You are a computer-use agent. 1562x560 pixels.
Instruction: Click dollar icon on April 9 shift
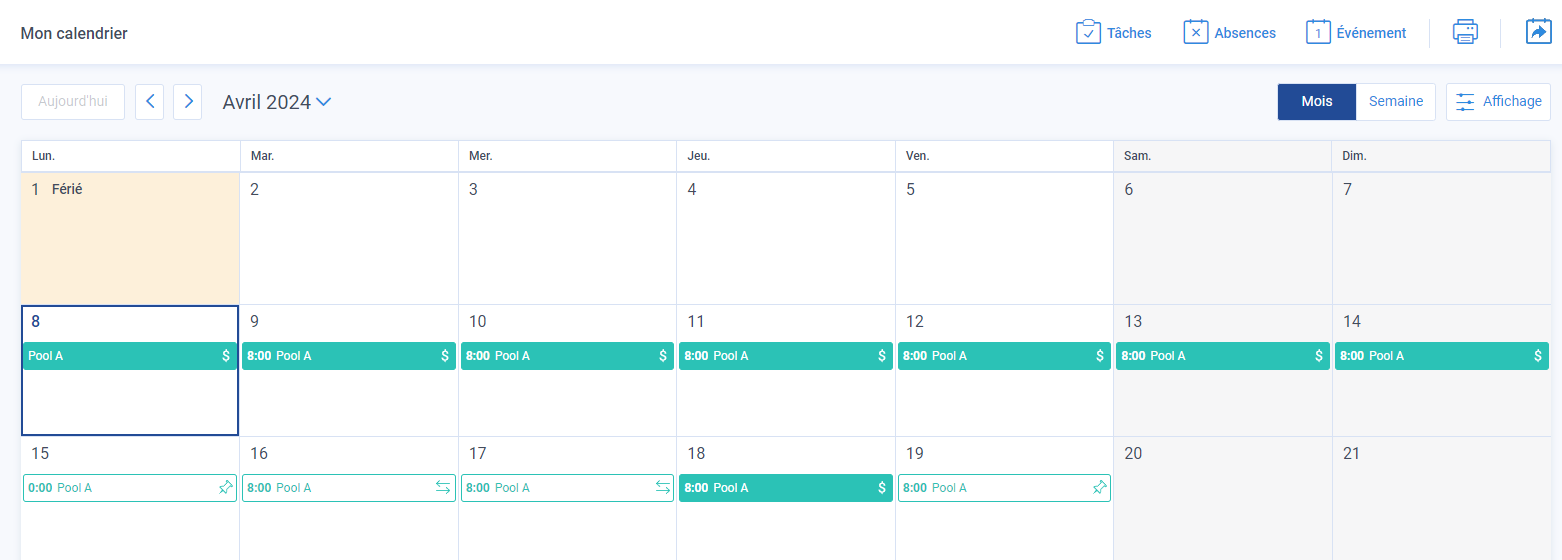(x=444, y=356)
